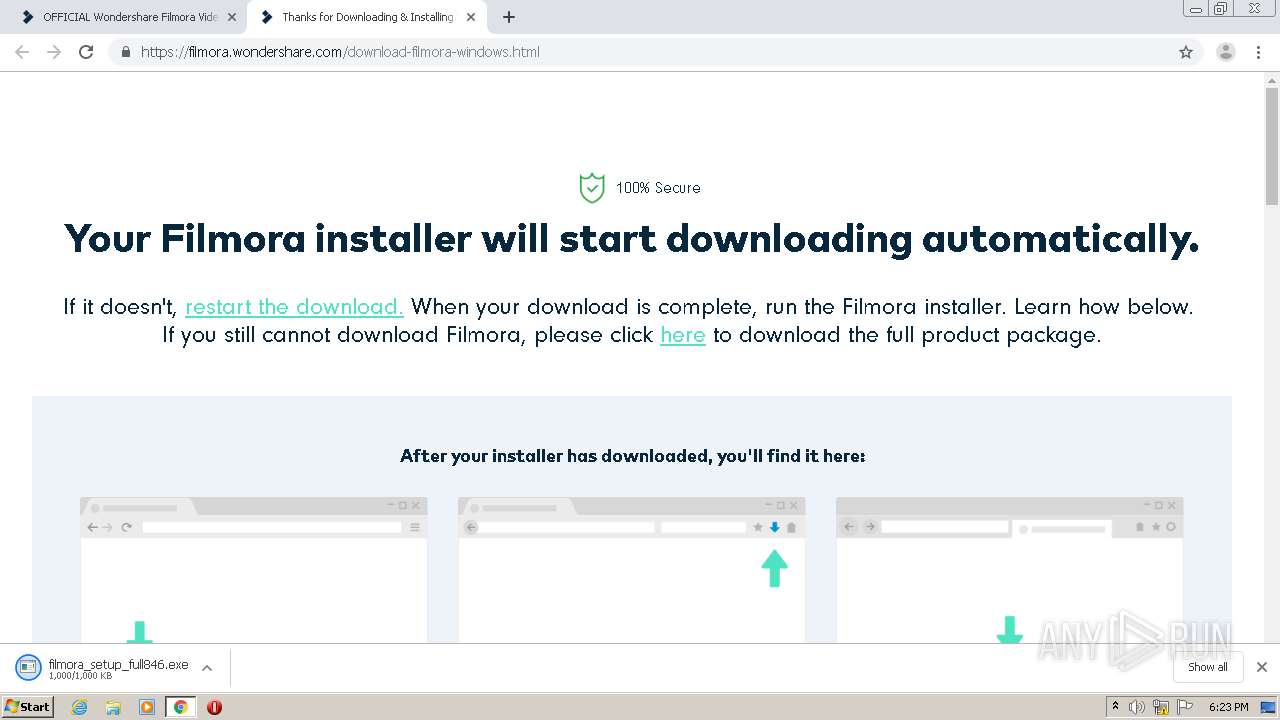The width and height of the screenshot is (1280, 720).
Task: Open Windows Explorer from taskbar
Action: [x=113, y=707]
